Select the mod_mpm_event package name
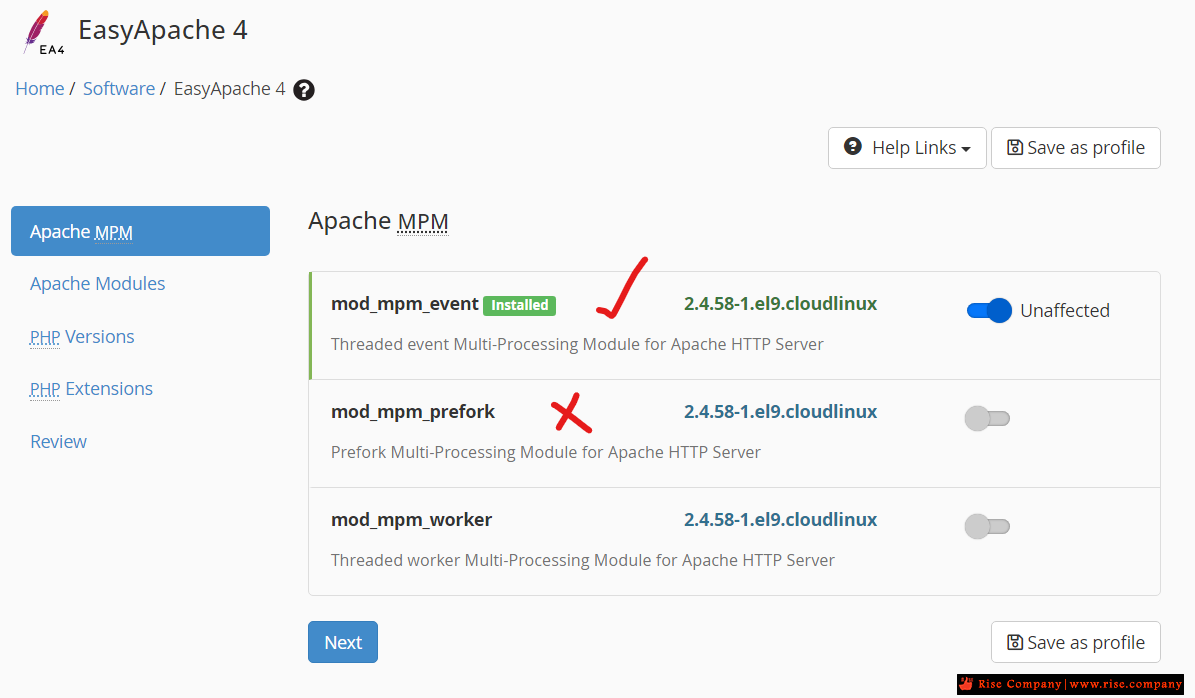The image size is (1195, 698). pyautogui.click(x=405, y=304)
